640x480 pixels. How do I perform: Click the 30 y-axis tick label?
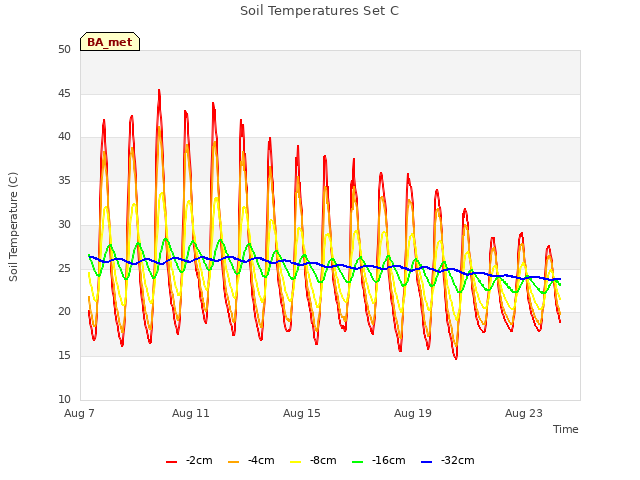(64, 224)
